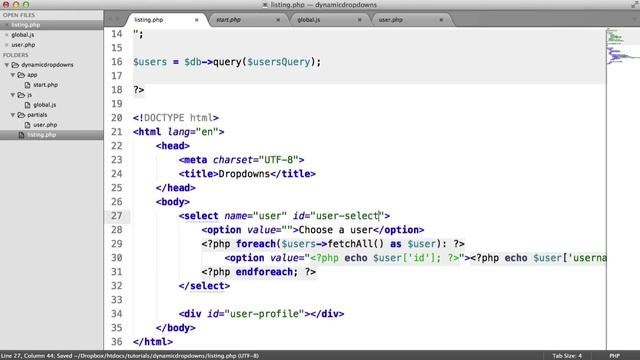
Task: Click the dynamicdropdowns folder icon
Action: tap(15, 65)
